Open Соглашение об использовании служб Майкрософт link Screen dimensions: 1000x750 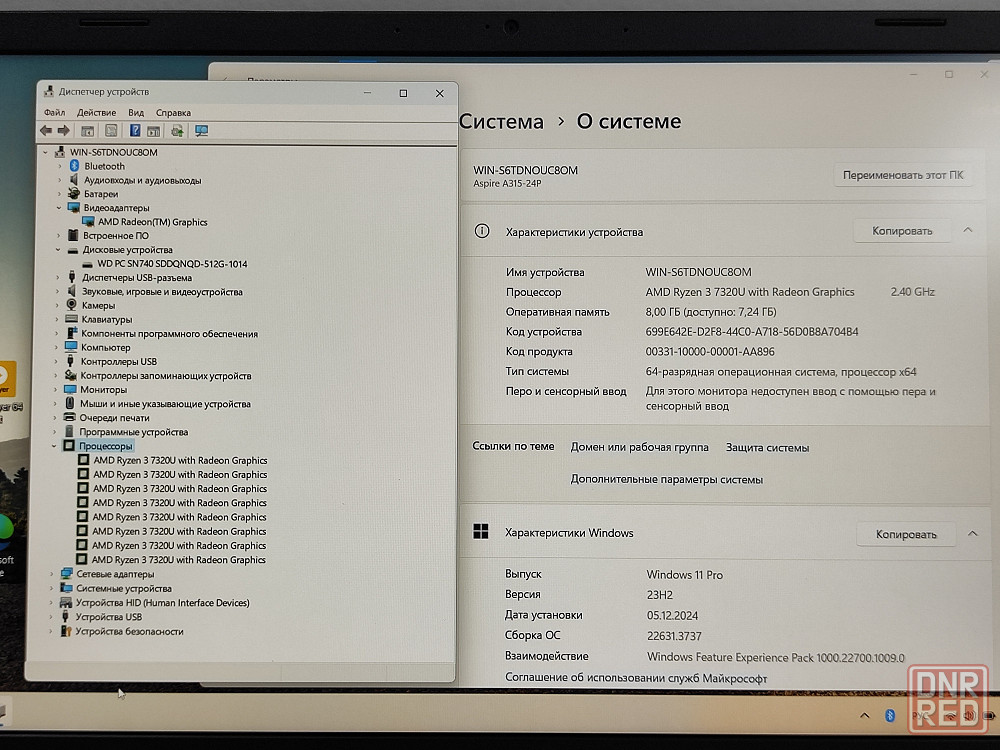(x=636, y=679)
